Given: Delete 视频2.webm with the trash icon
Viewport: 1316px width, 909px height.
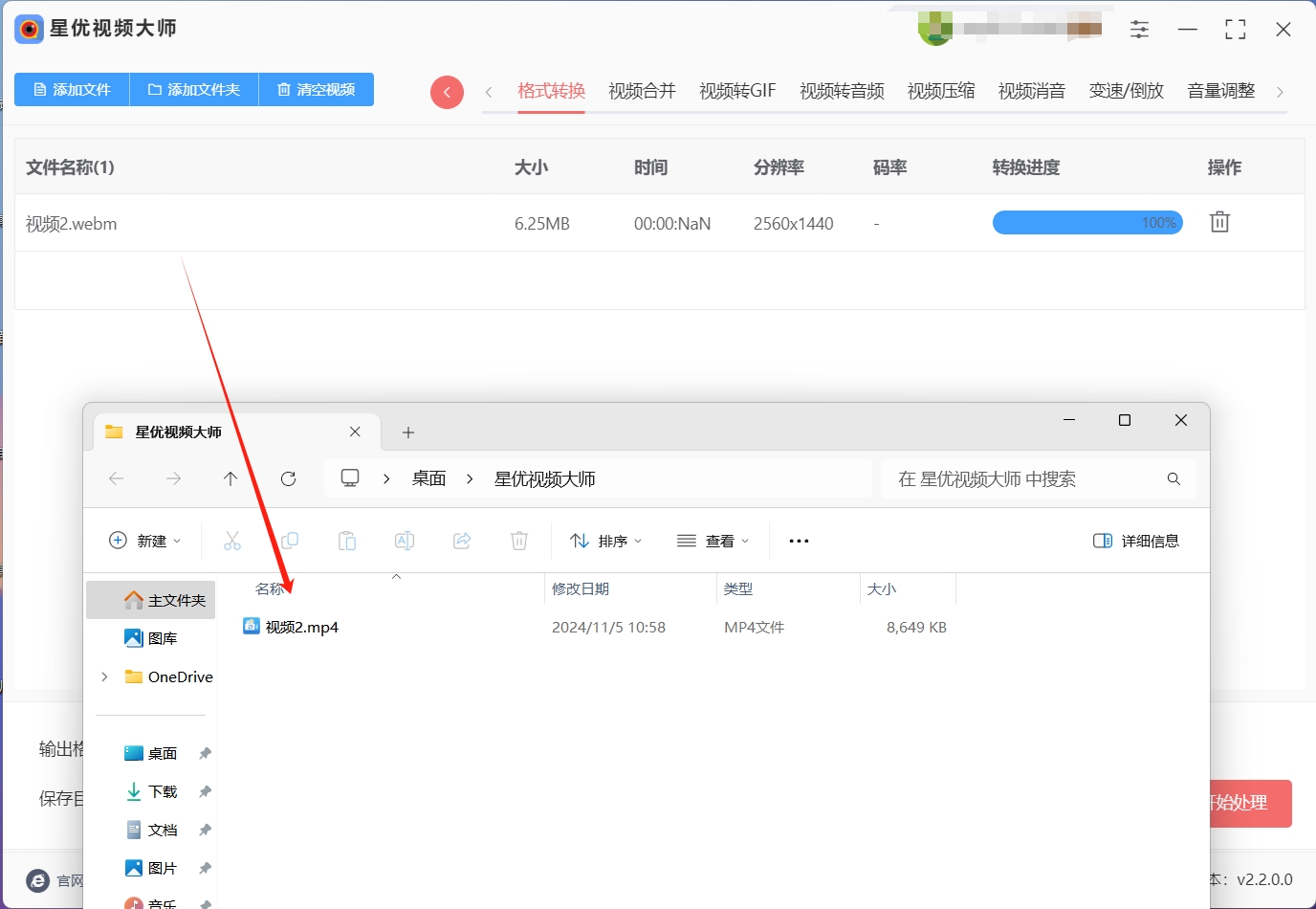Looking at the screenshot, I should (x=1219, y=222).
